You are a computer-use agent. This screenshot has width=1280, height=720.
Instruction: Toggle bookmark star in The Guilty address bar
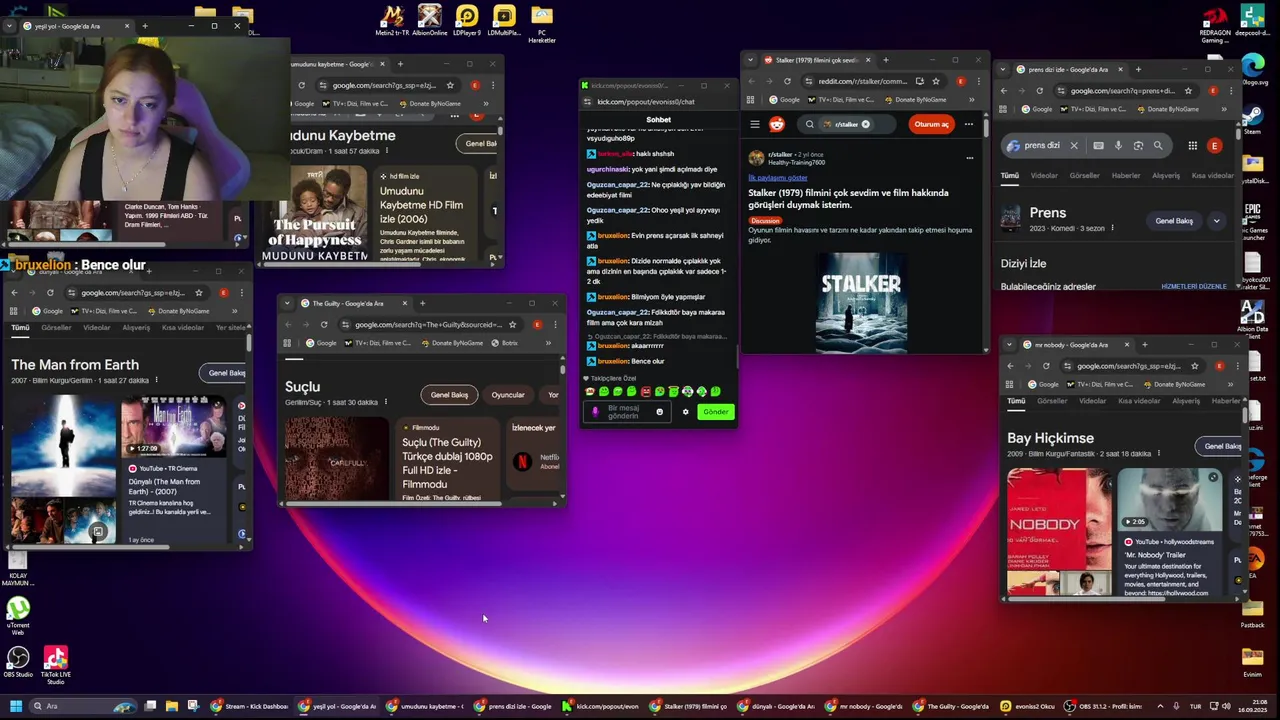coord(512,324)
